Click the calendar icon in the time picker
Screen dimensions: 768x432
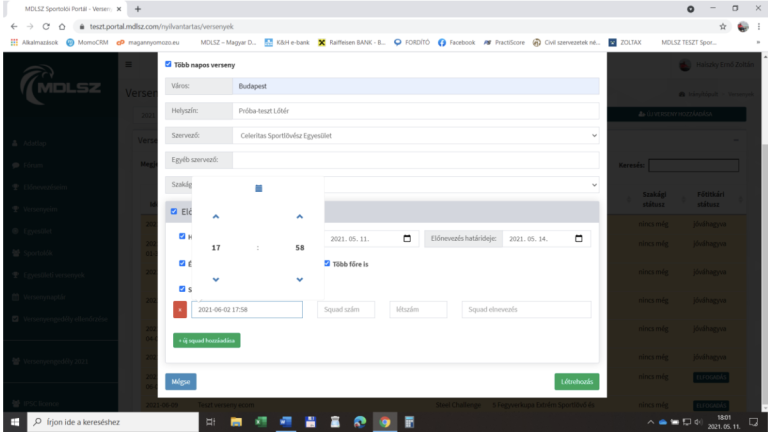(258, 188)
